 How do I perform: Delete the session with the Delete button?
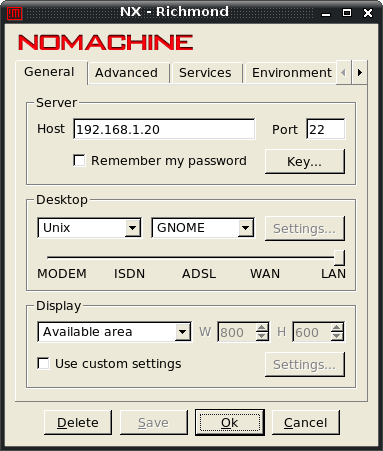[x=78, y=423]
